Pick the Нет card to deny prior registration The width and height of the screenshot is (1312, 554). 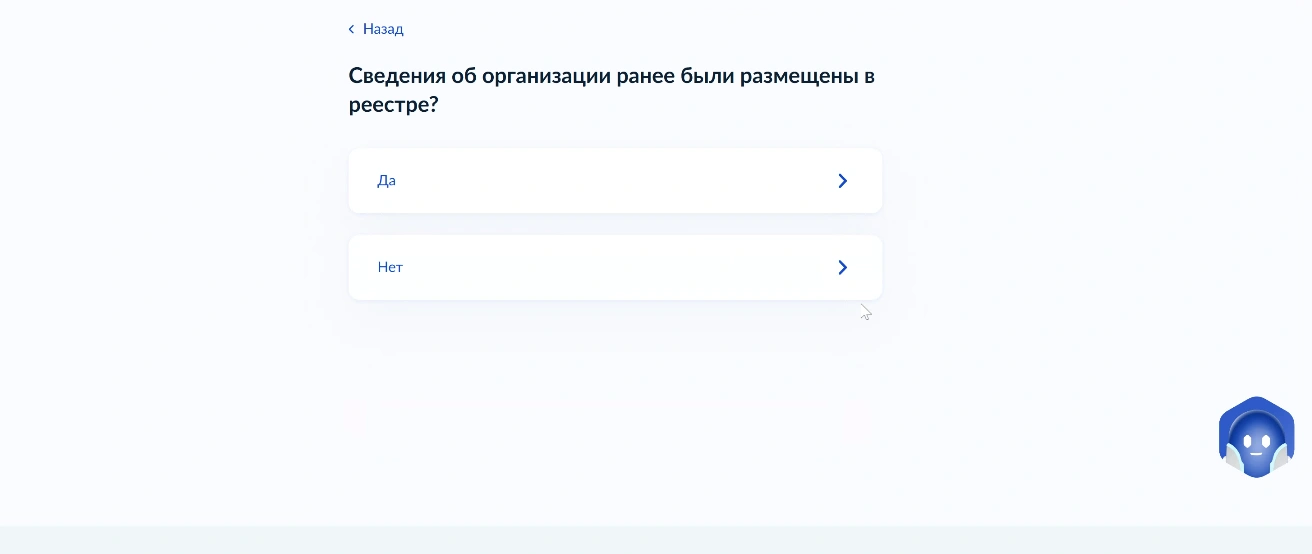click(x=614, y=267)
